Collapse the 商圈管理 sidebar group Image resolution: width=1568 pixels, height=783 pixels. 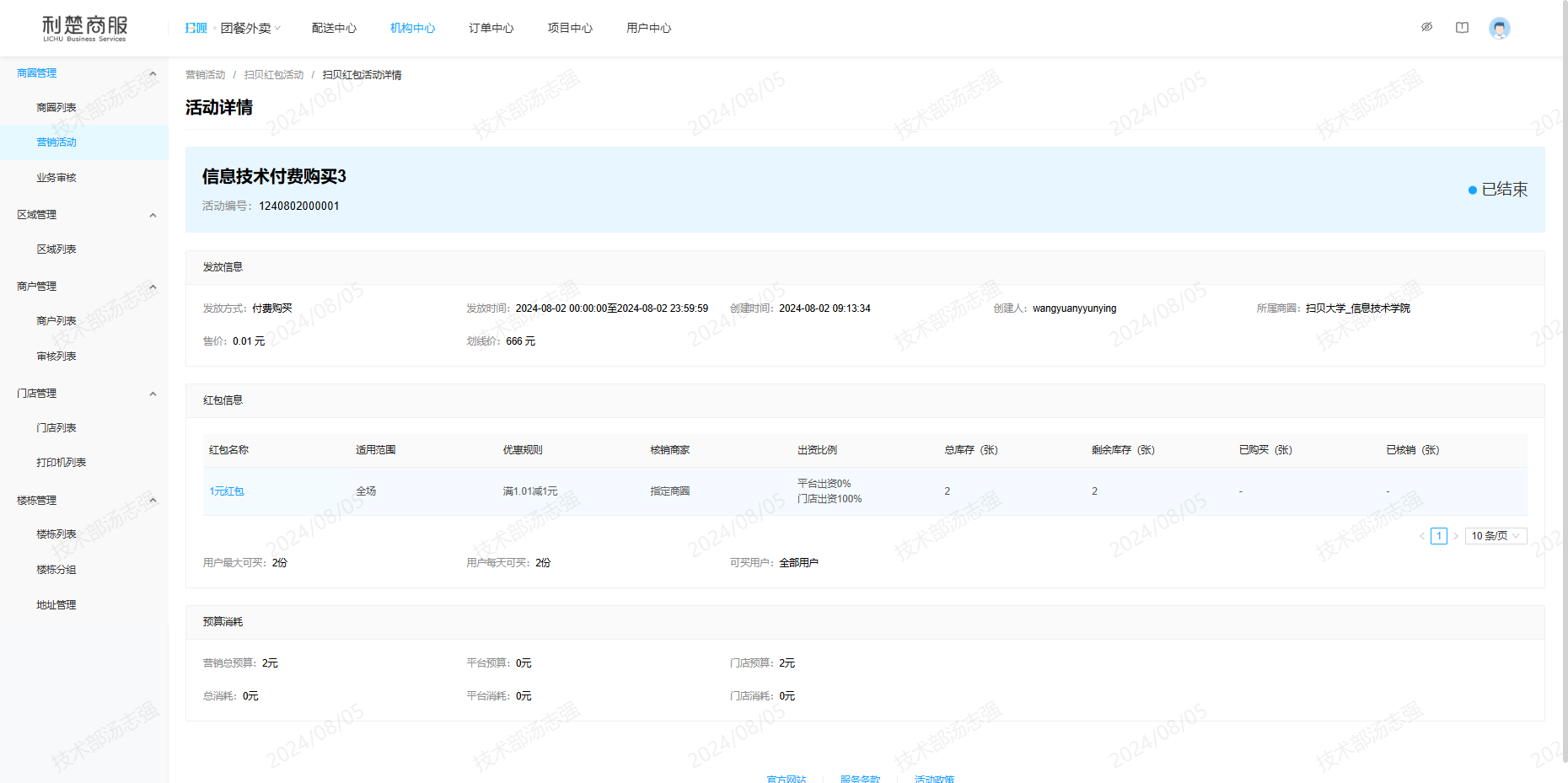[x=153, y=73]
